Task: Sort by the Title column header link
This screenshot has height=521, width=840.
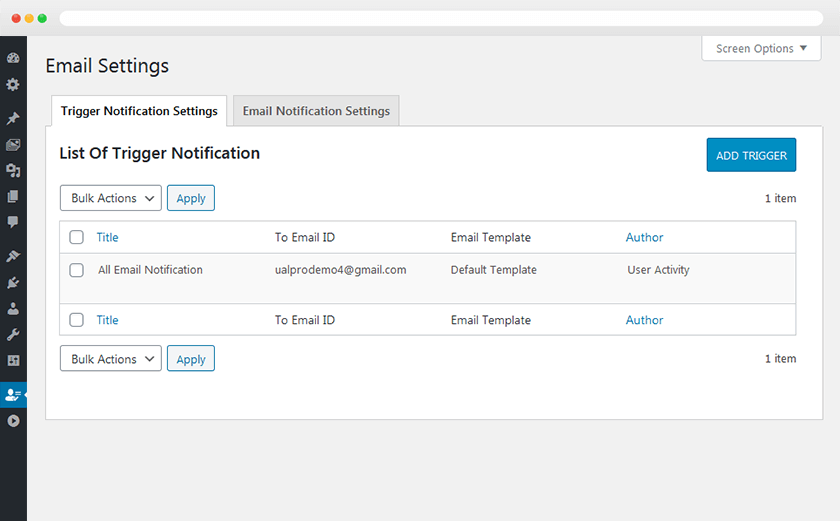Action: pyautogui.click(x=107, y=238)
